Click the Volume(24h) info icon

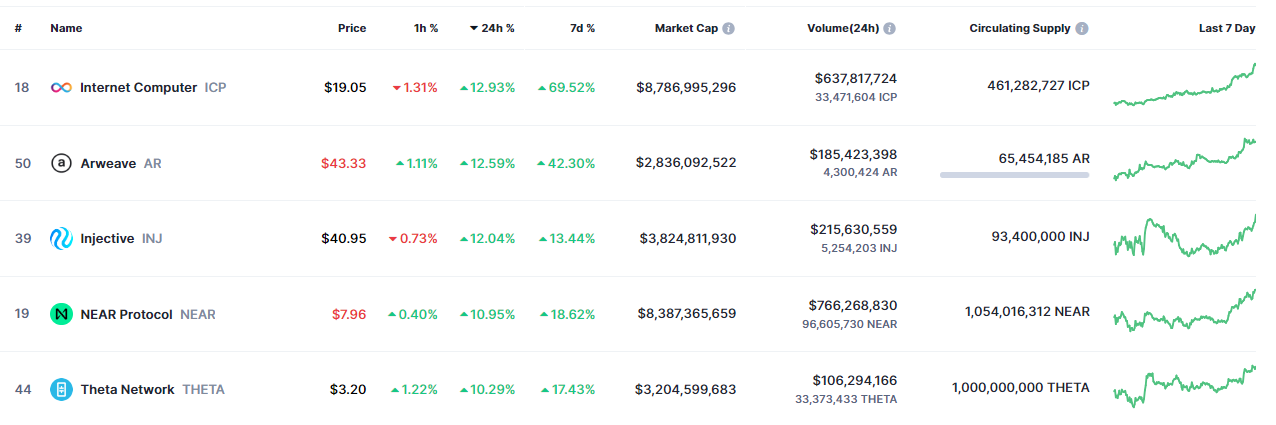coord(889,28)
